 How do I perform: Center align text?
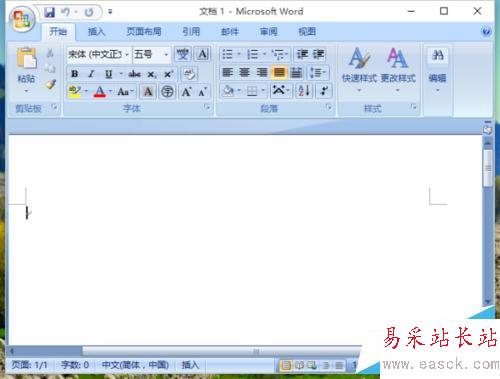click(245, 72)
